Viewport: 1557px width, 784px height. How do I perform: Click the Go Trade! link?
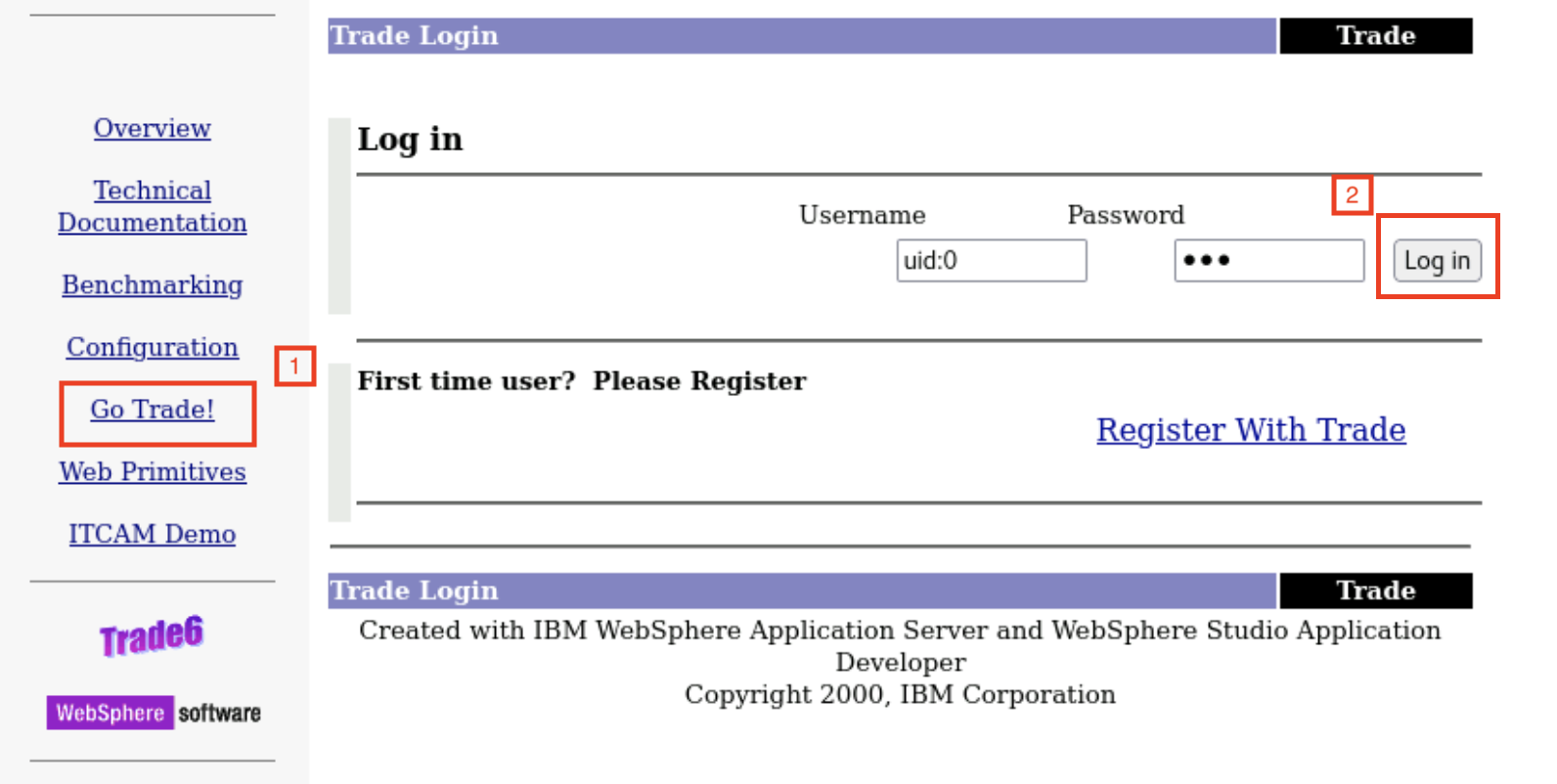(x=152, y=410)
